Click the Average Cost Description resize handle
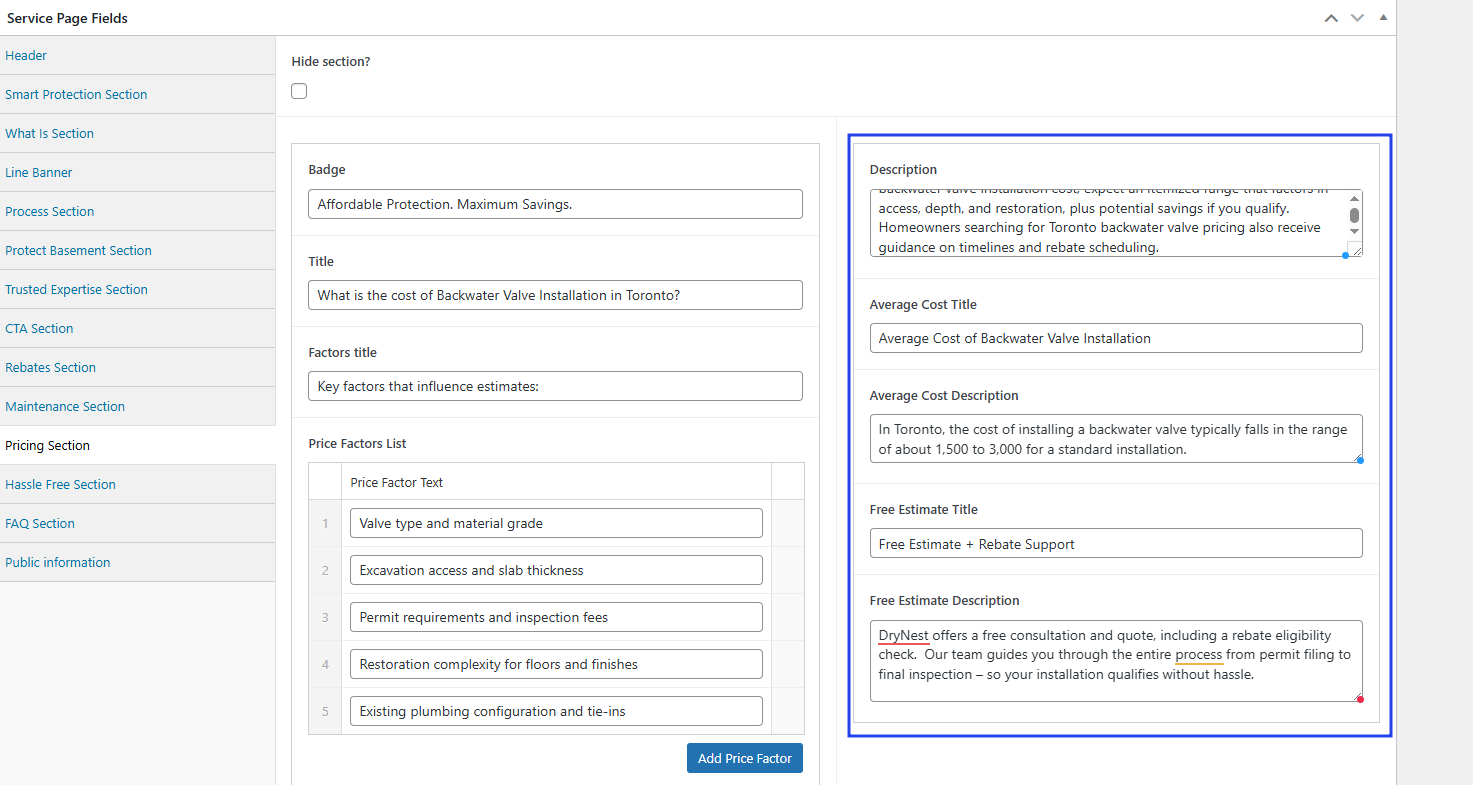 (x=1357, y=457)
